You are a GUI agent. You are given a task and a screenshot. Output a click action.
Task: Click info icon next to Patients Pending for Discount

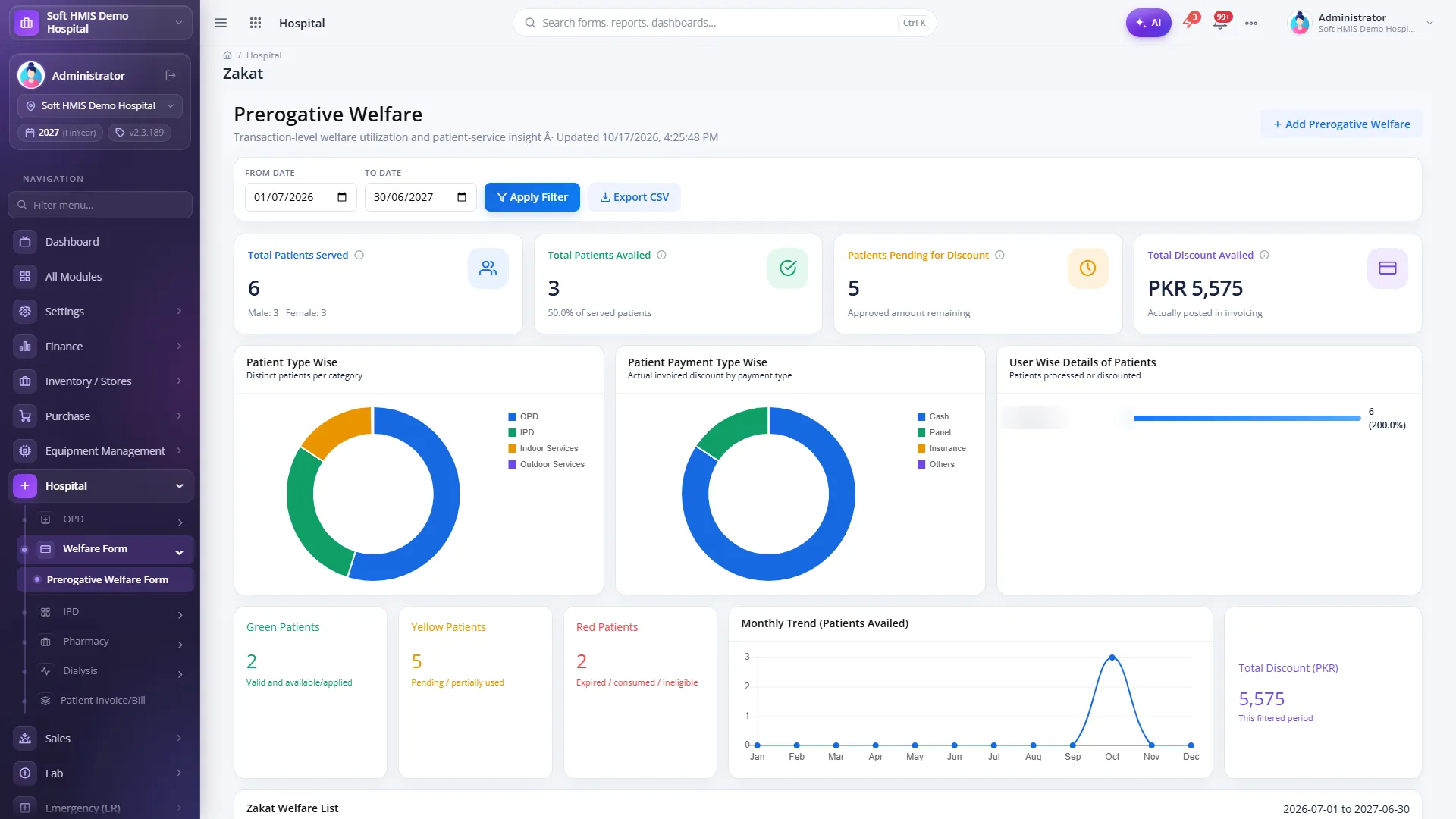(x=999, y=256)
